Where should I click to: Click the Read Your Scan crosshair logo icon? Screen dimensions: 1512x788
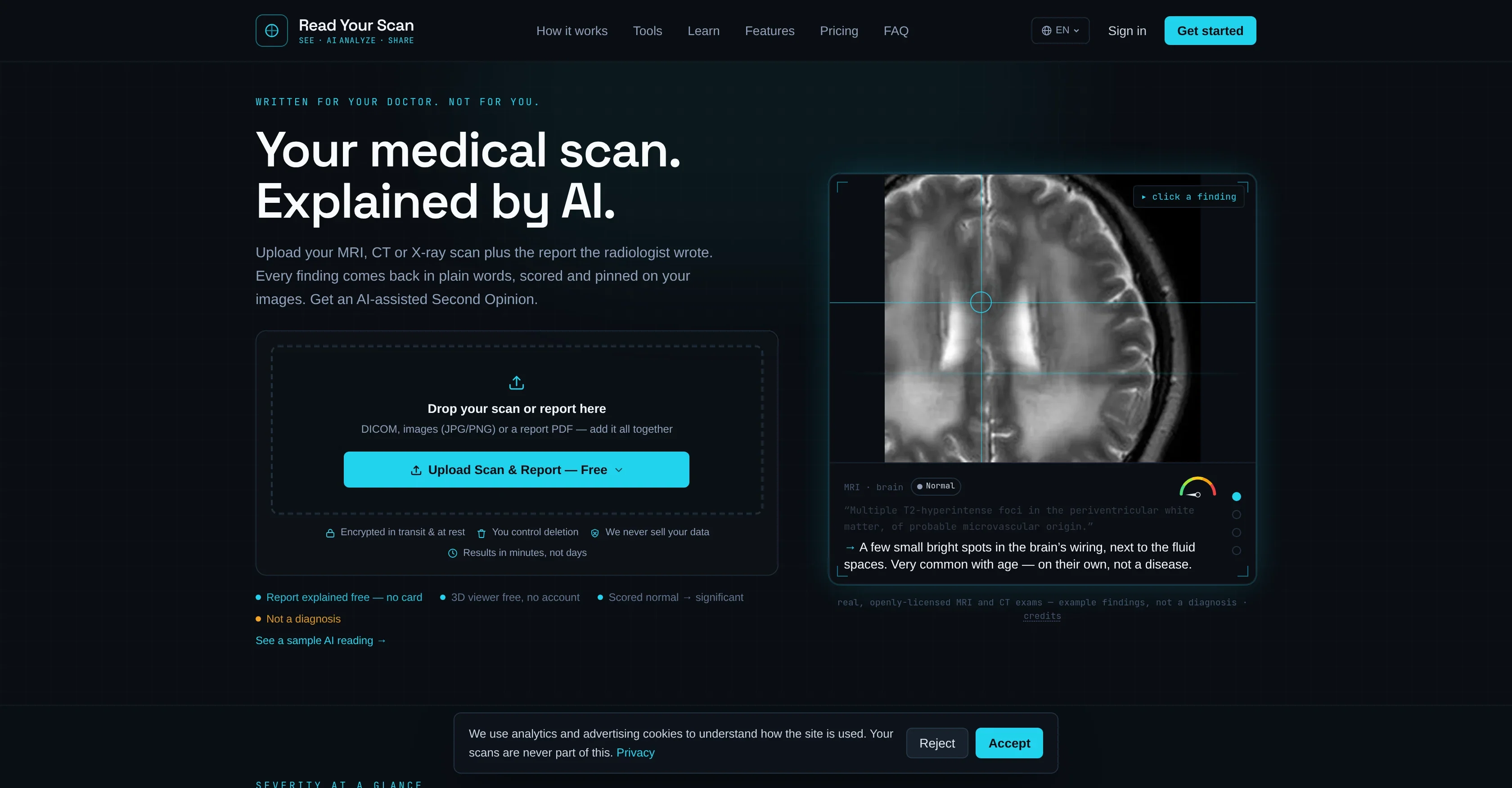(271, 31)
